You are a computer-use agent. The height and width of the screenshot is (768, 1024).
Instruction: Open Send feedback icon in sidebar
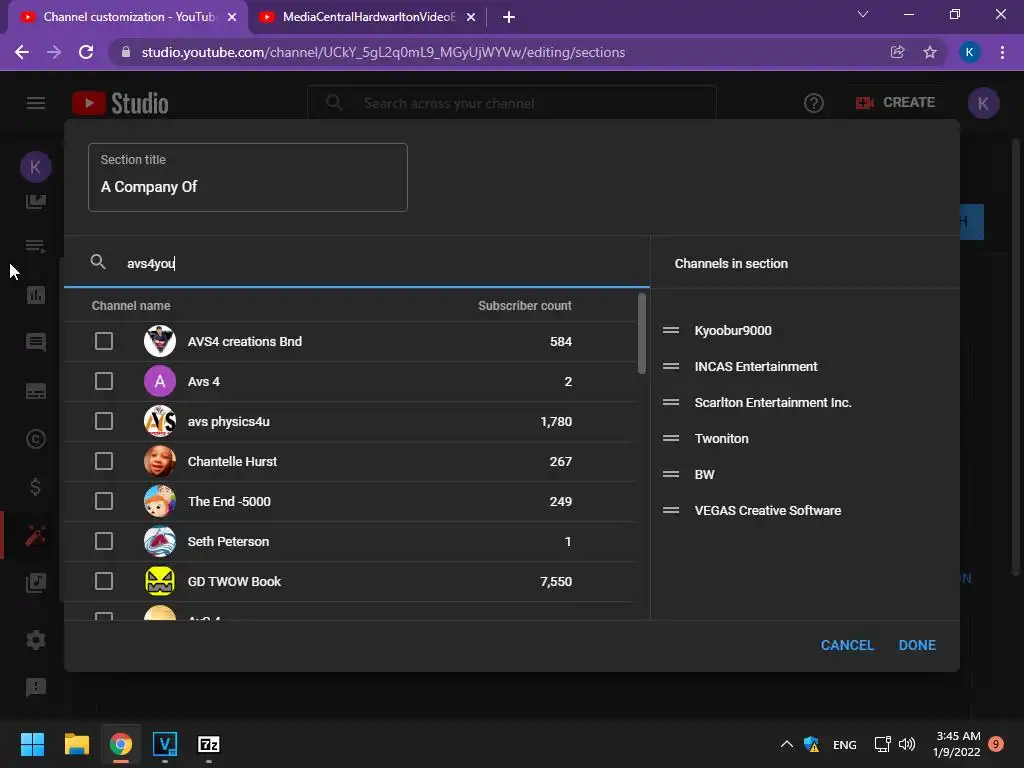click(x=35, y=687)
